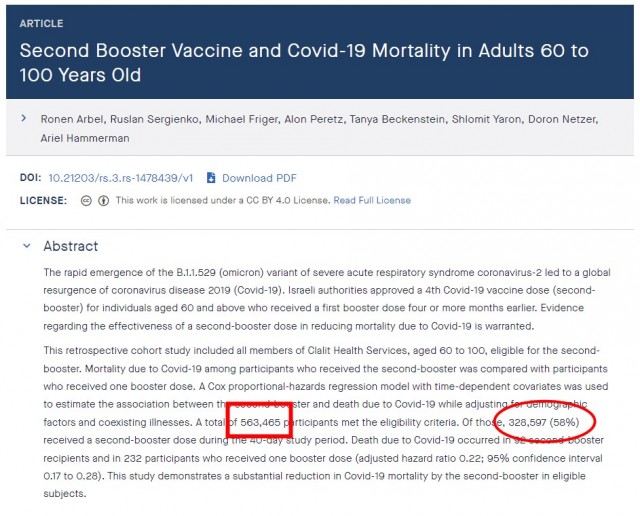
Task: Click the article title Second Booster Vaccine
Action: point(304,62)
